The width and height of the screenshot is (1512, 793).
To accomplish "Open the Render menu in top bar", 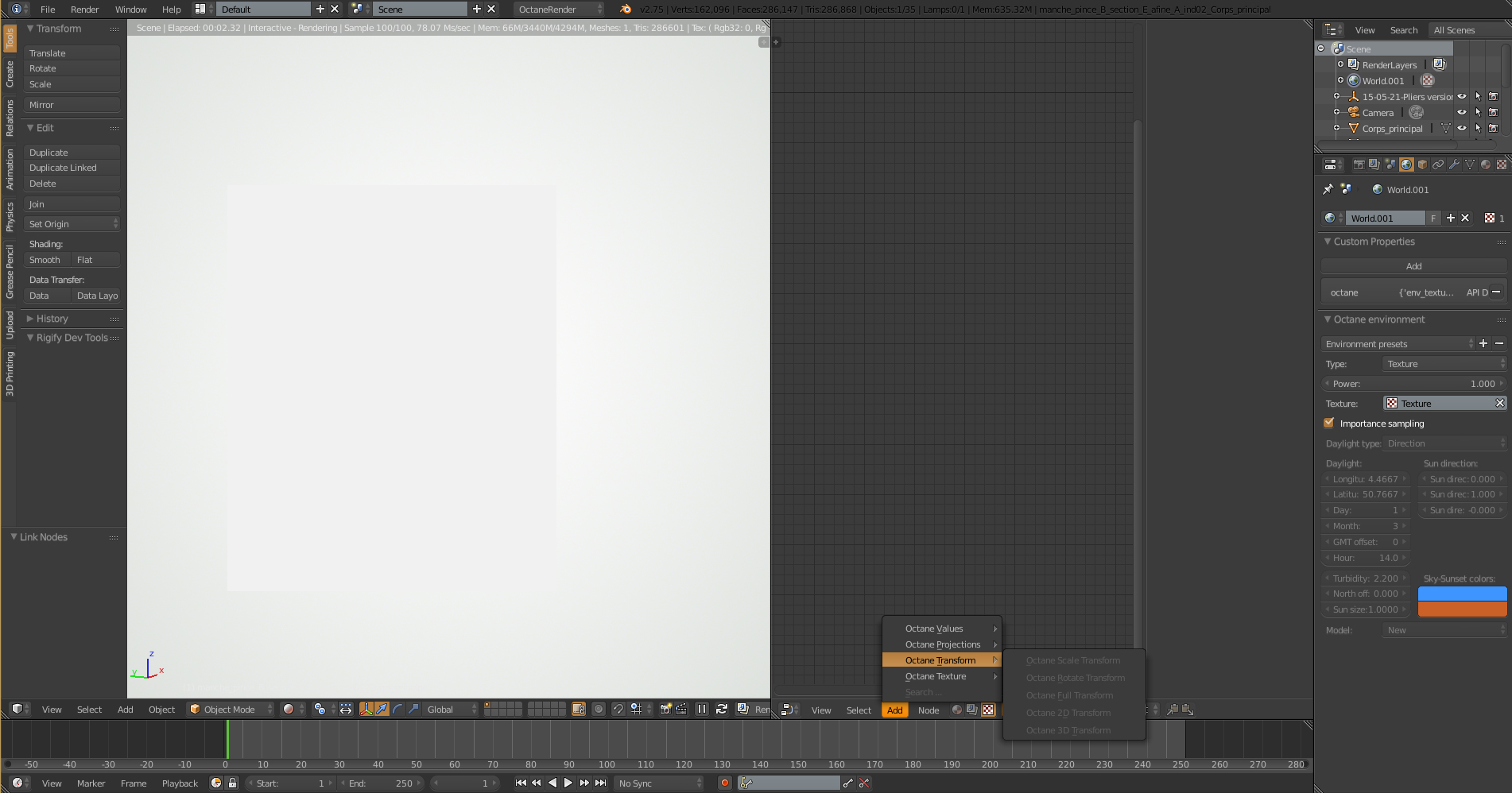I will tap(85, 10).
